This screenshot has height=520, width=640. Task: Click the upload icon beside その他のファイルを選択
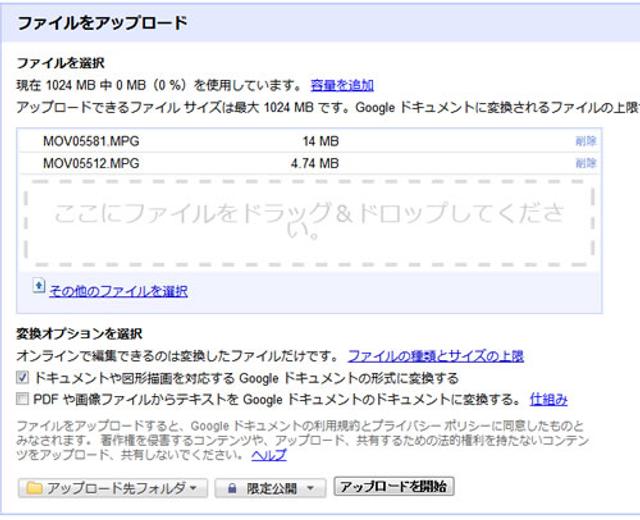(39, 286)
